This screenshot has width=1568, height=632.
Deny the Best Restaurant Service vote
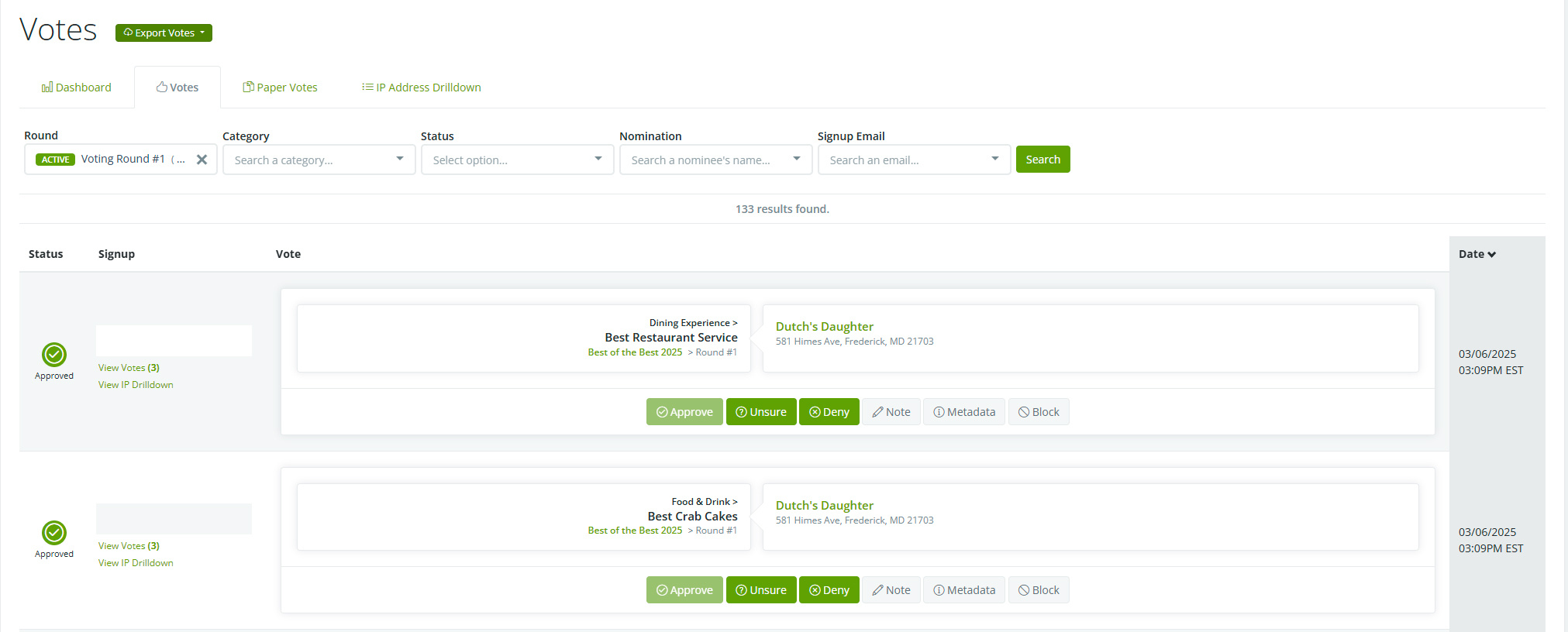pos(829,412)
